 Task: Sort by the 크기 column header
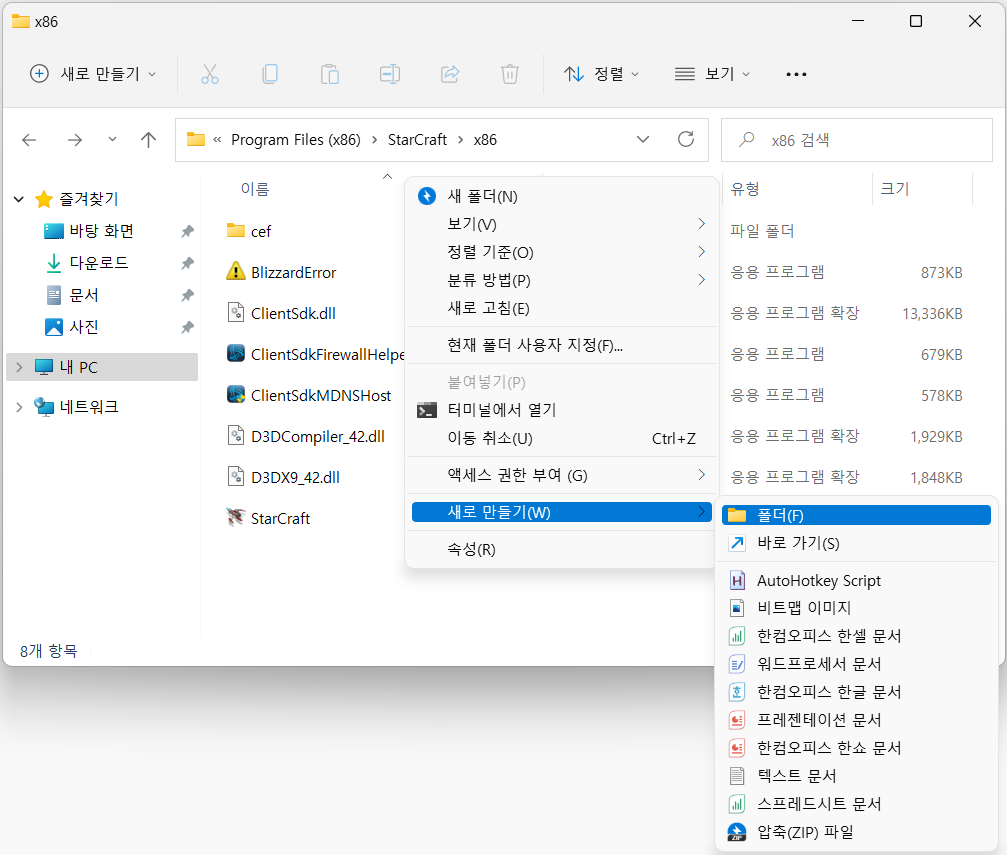click(895, 189)
